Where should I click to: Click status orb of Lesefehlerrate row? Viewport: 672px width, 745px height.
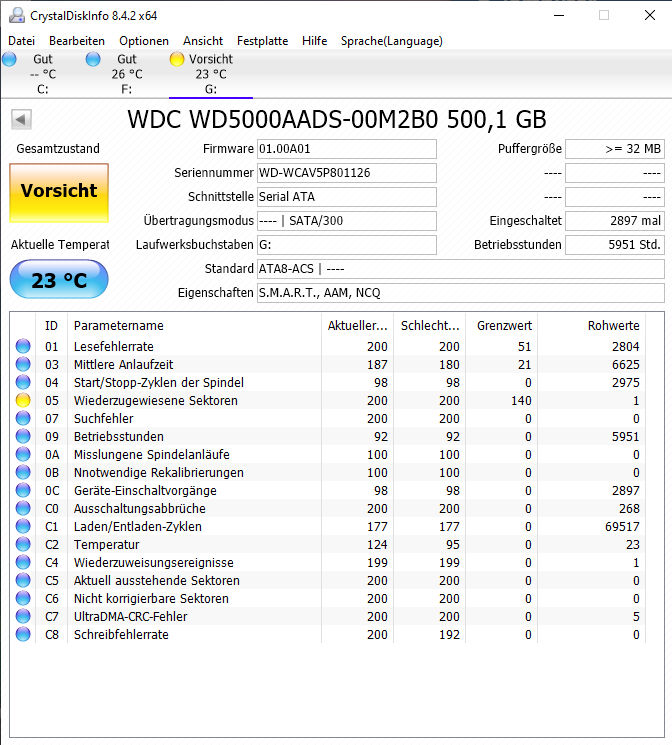23,346
